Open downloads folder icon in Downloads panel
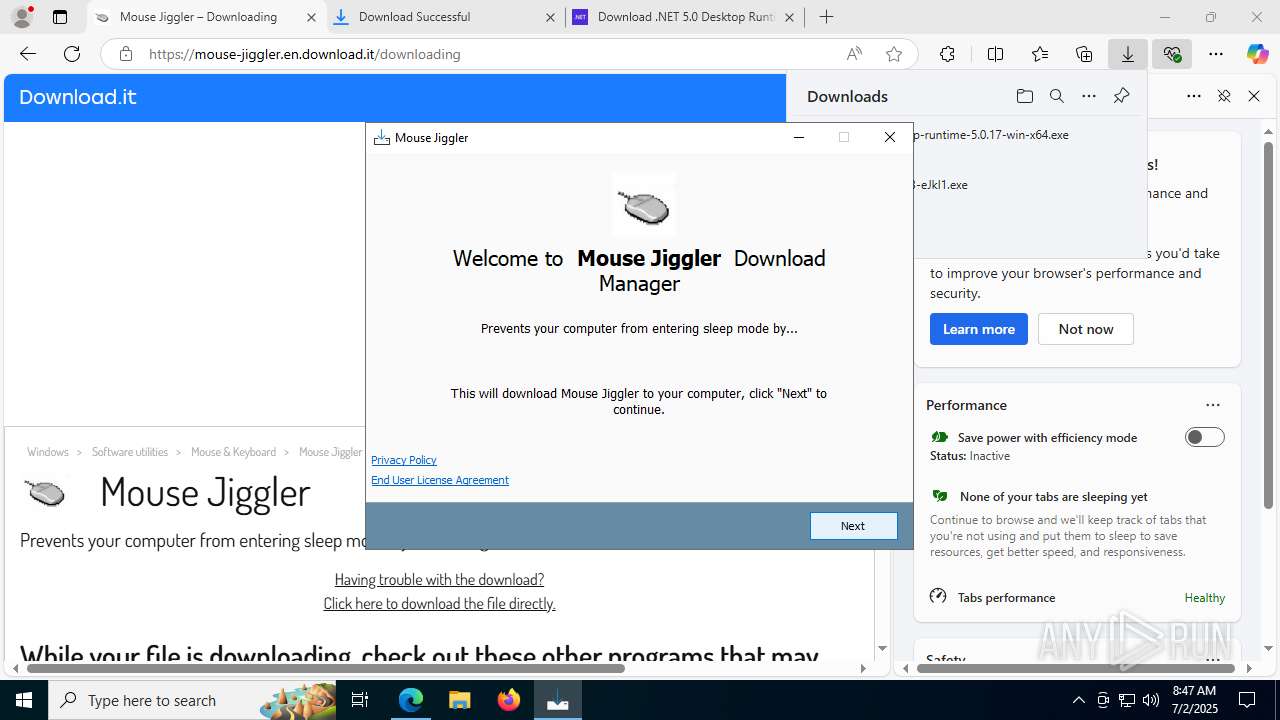 pyautogui.click(x=1024, y=96)
